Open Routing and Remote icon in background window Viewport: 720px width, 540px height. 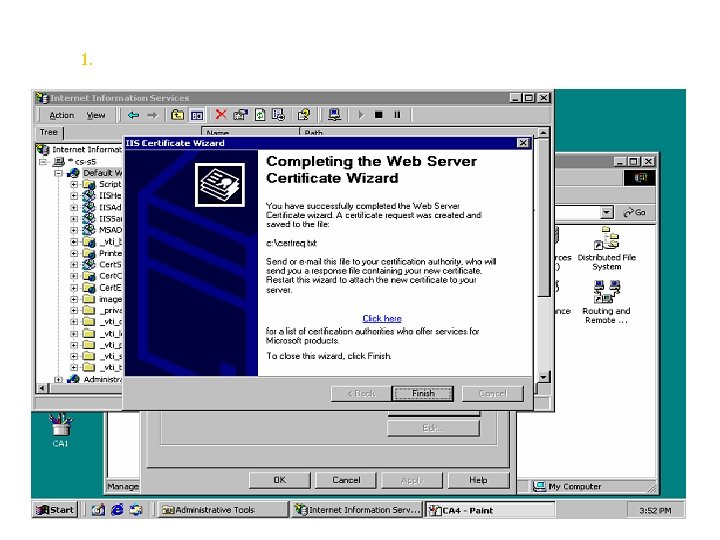tap(607, 292)
